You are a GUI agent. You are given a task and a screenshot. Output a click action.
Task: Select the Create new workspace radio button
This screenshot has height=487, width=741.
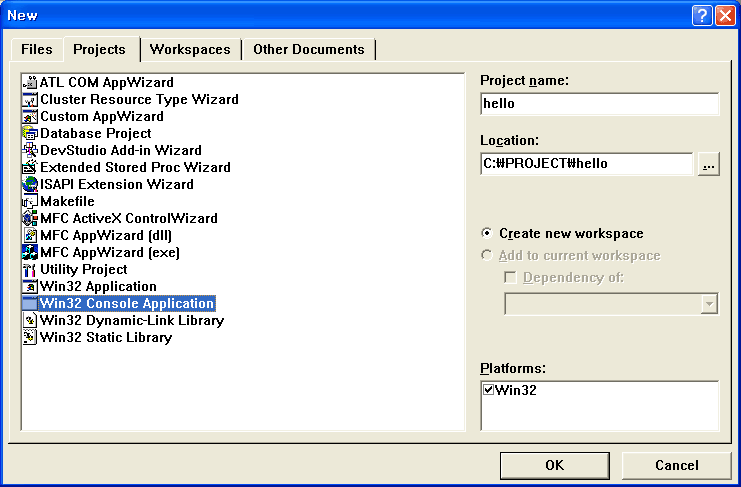point(487,233)
